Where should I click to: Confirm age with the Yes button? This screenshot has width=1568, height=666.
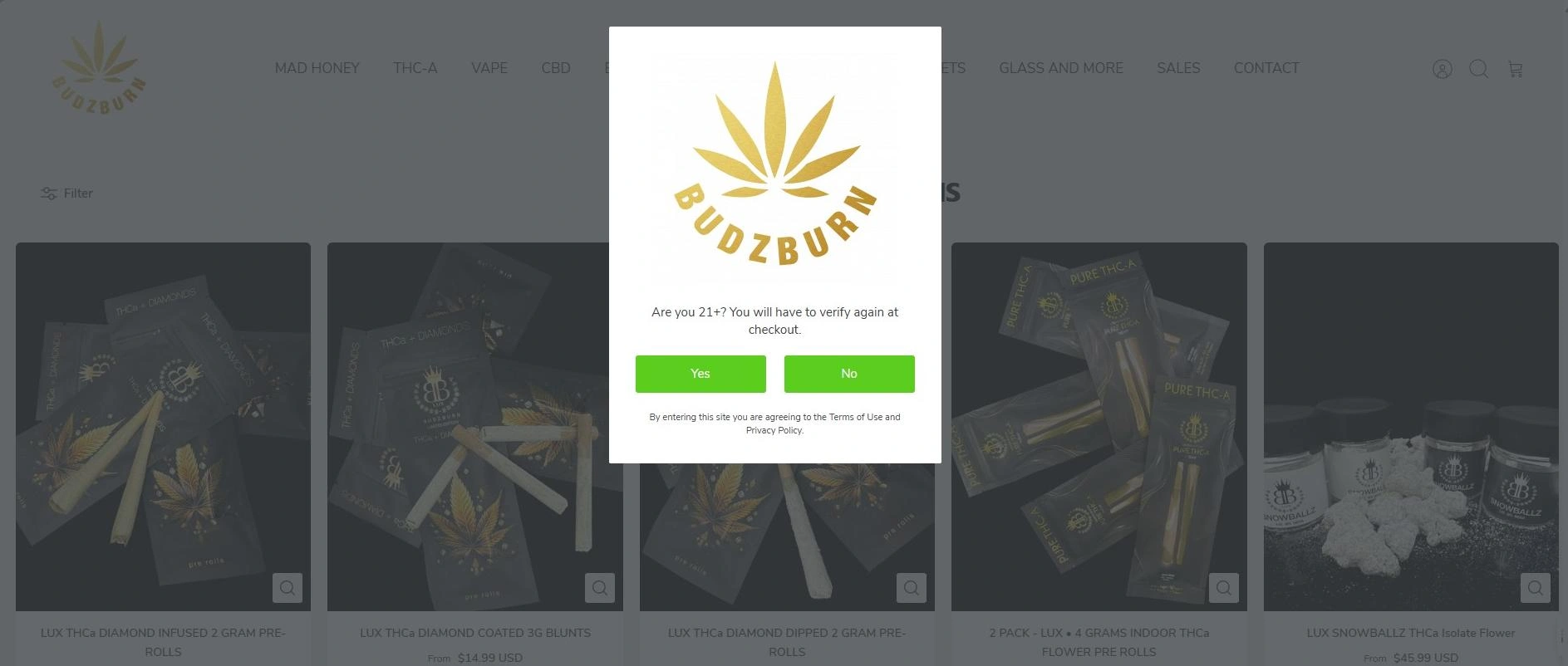click(700, 374)
